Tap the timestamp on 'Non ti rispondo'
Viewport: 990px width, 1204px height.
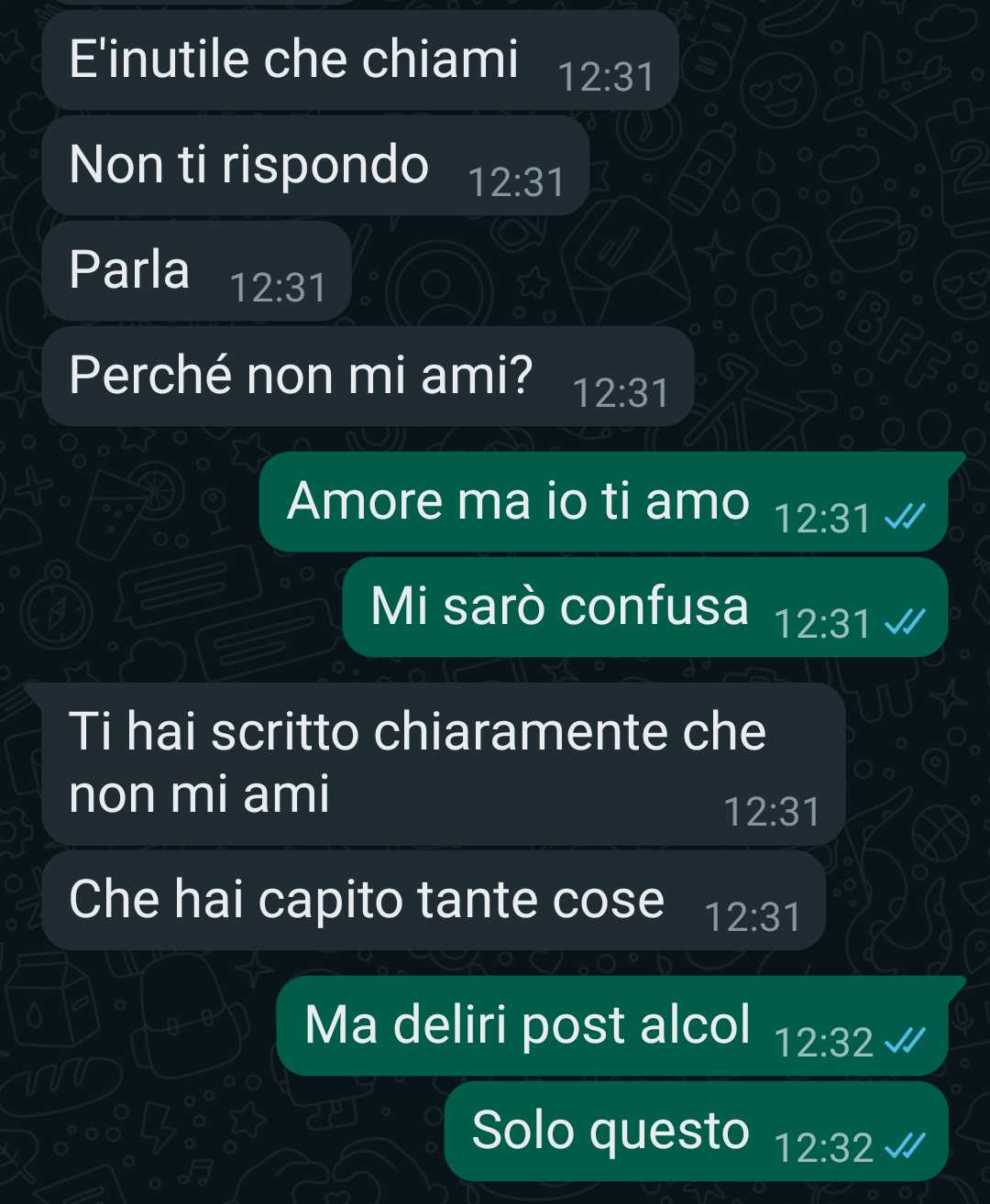[516, 182]
